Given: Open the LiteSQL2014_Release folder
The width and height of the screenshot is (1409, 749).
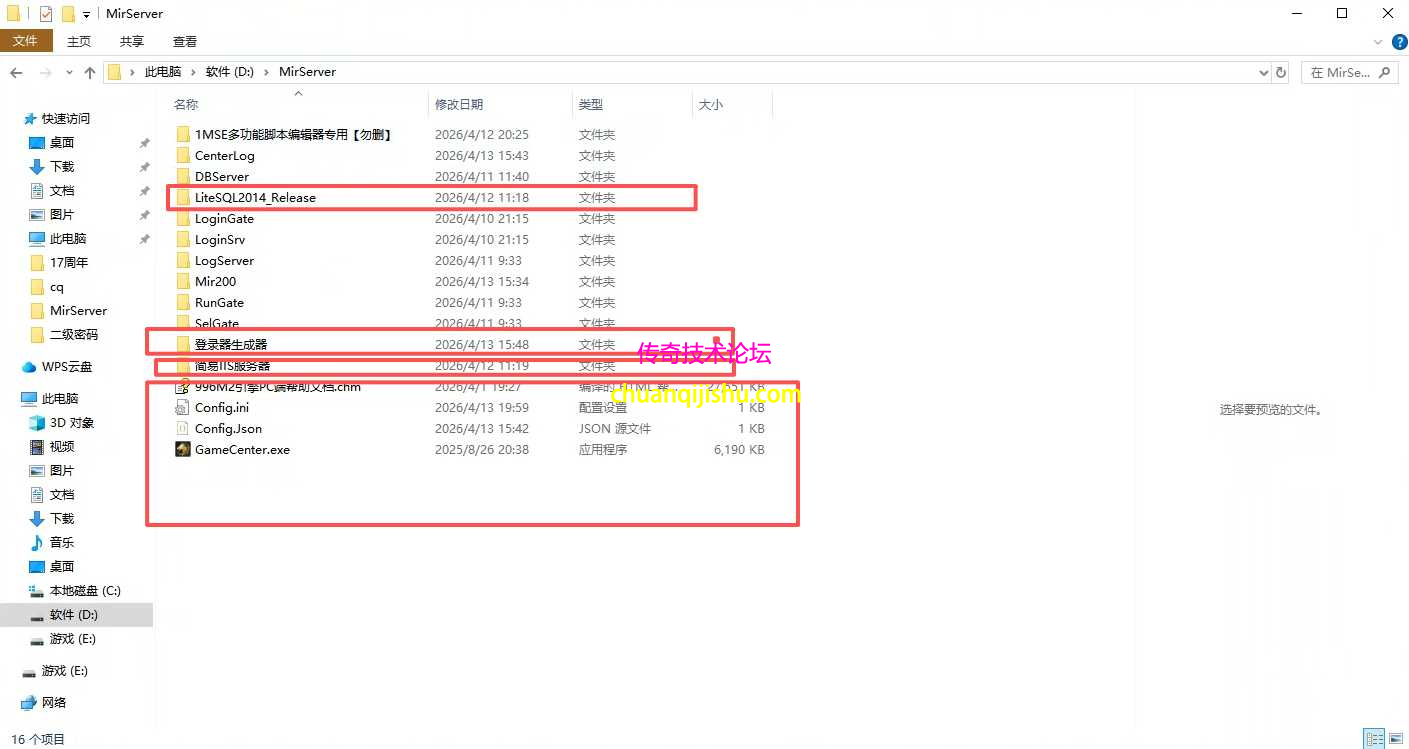Looking at the screenshot, I should tap(255, 198).
